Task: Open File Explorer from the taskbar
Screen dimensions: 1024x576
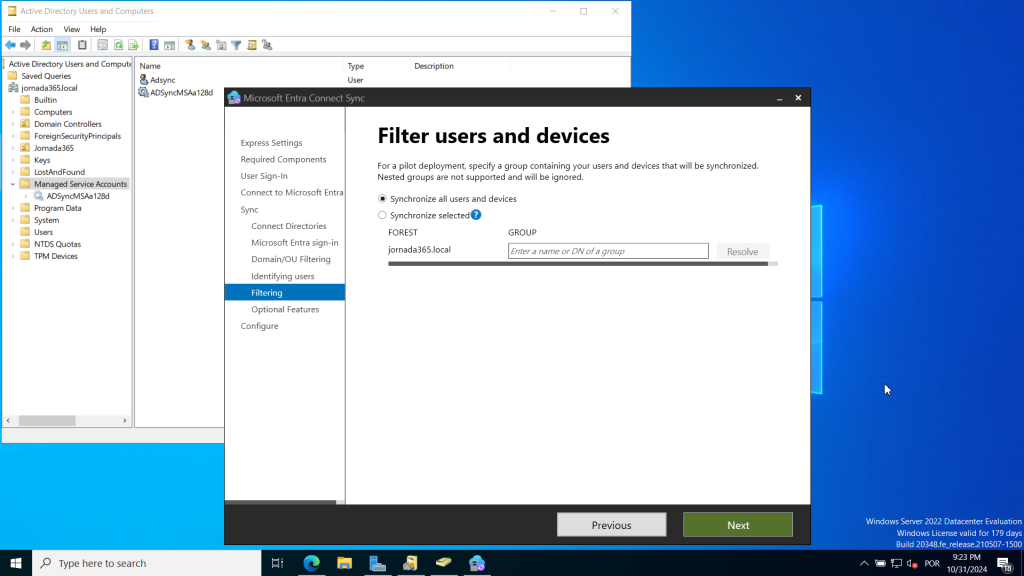Action: pos(344,563)
